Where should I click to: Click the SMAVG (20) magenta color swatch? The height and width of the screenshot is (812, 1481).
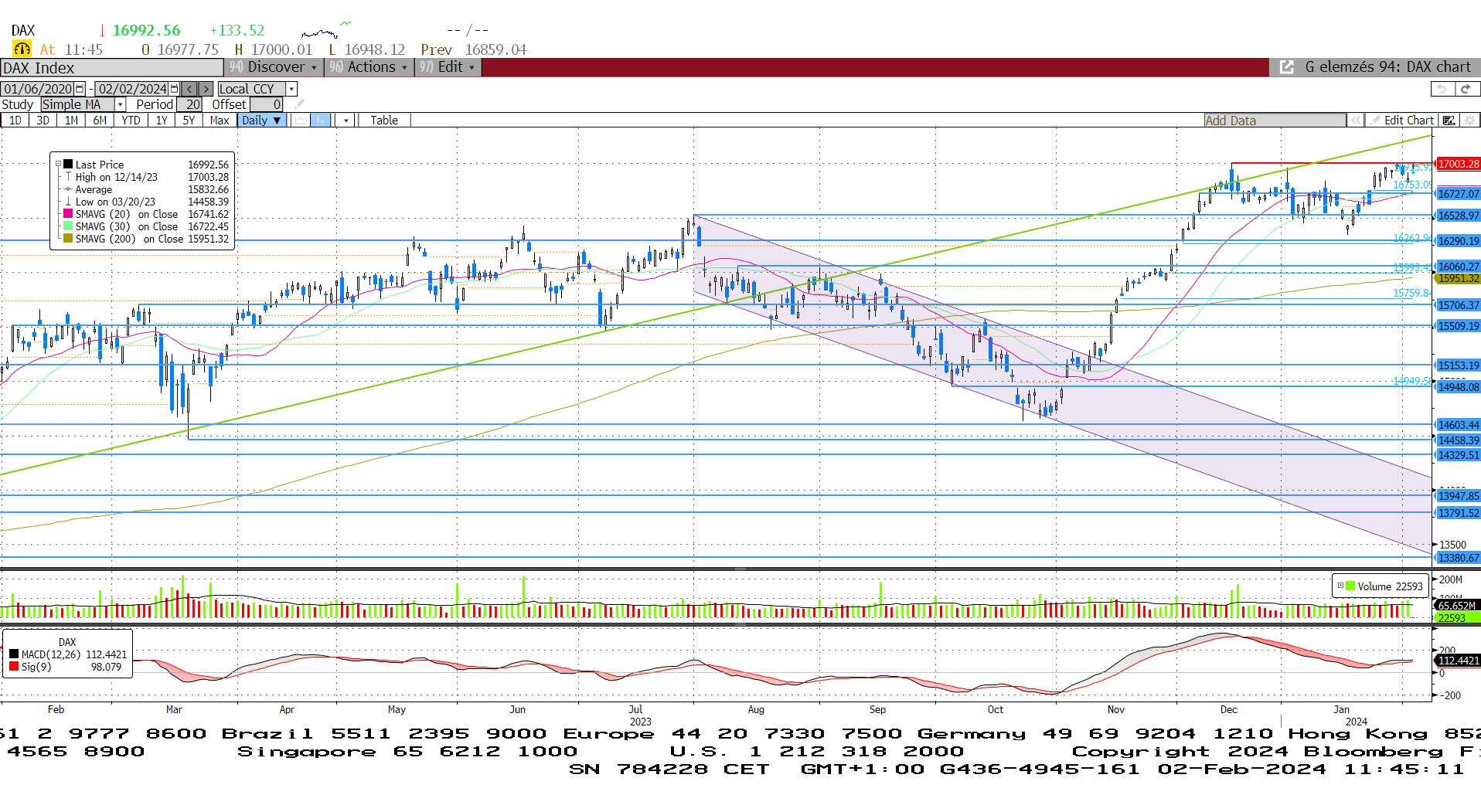(68, 214)
